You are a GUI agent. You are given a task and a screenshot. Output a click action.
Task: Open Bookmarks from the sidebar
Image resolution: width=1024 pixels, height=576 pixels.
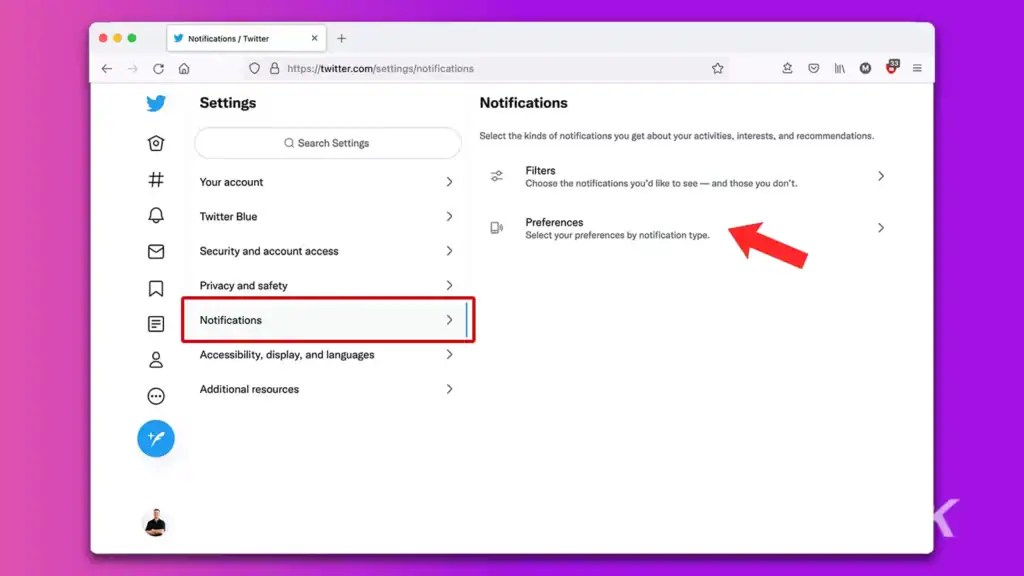(156, 287)
